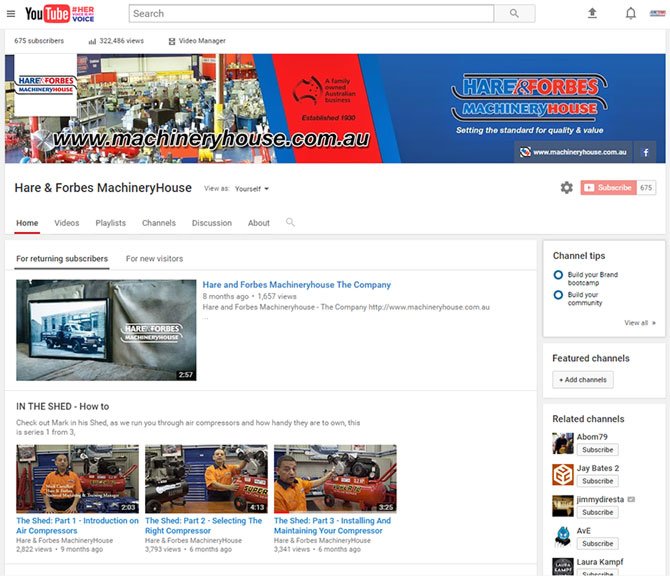Open The Shed Part 3 title link
The image size is (670, 576).
coord(332,526)
